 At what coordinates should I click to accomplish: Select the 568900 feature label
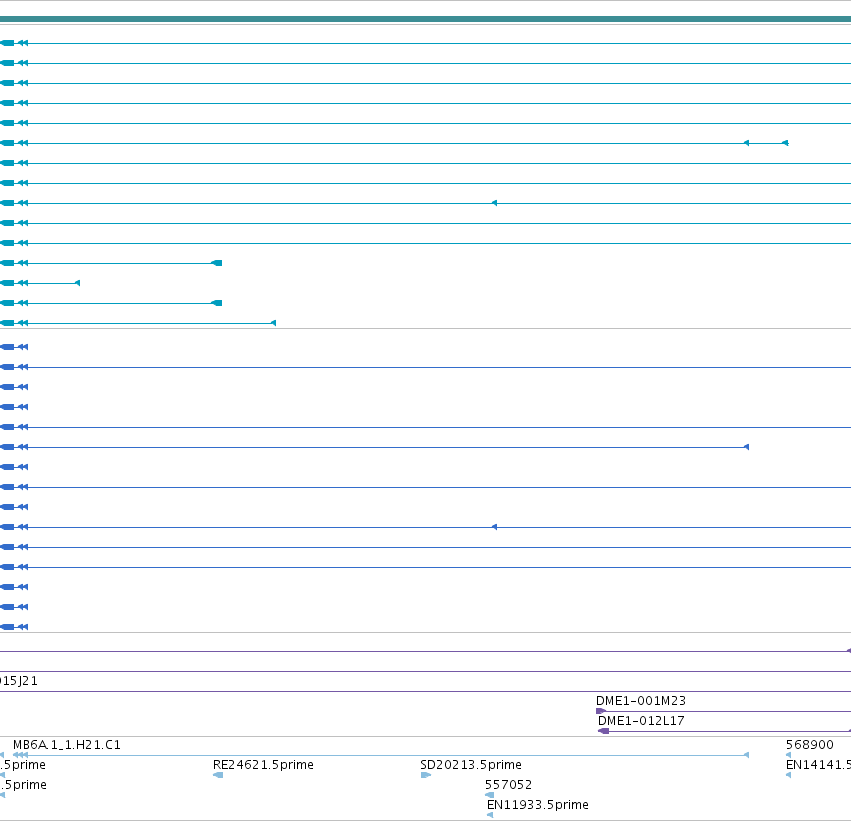809,744
